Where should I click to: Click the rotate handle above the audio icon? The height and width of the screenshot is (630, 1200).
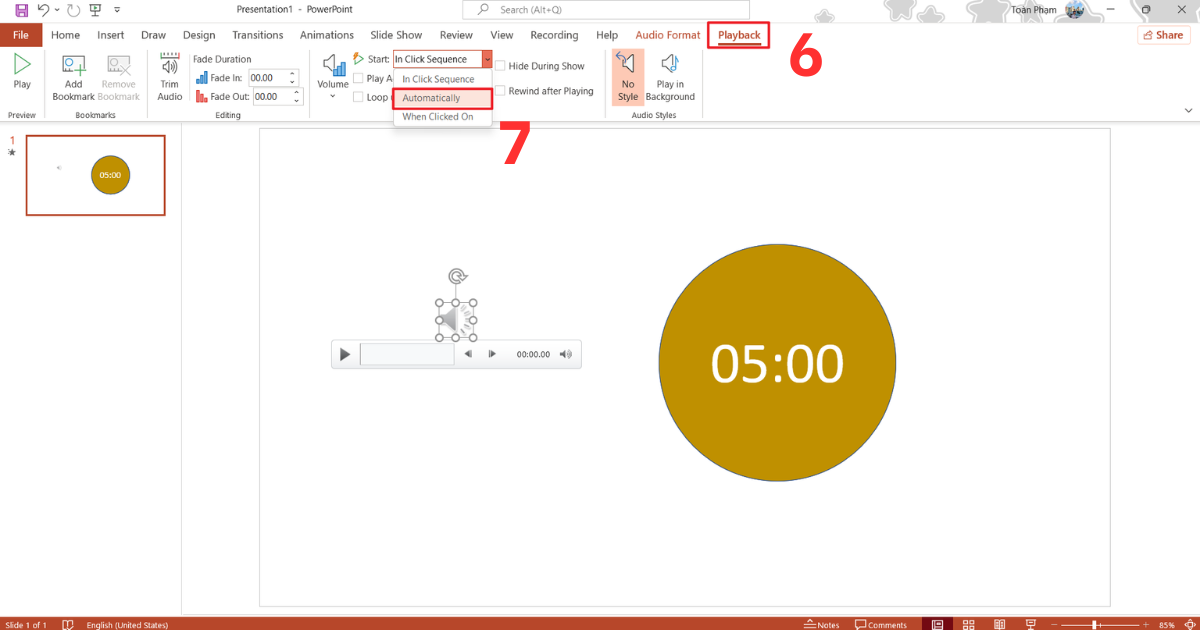point(457,276)
